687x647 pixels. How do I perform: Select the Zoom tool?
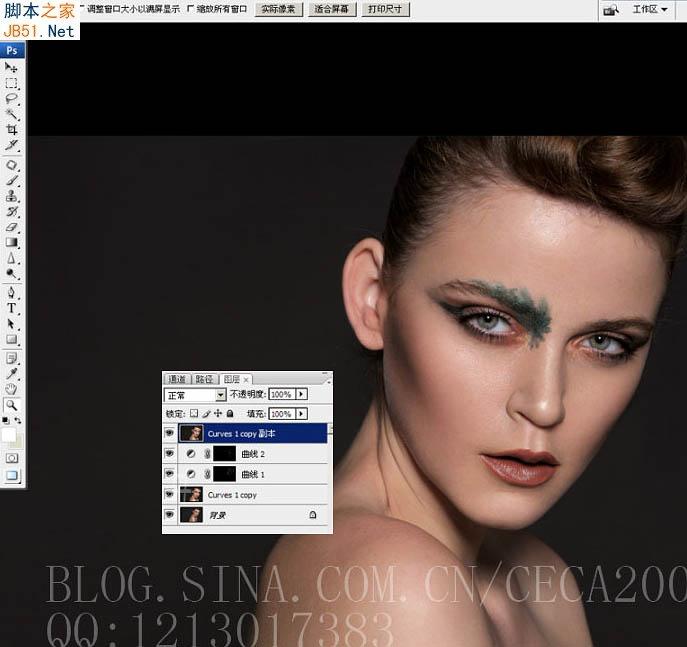11,405
